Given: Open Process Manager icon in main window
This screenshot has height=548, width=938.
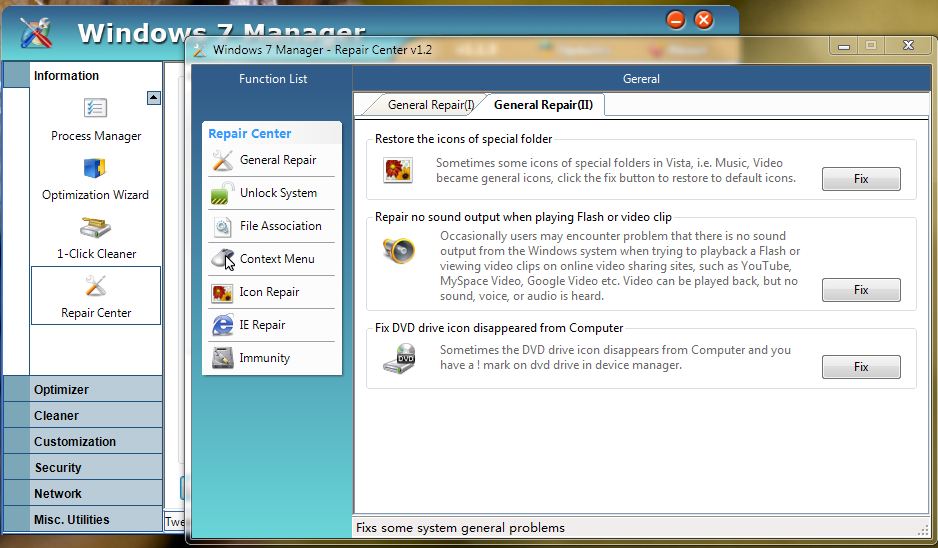Looking at the screenshot, I should point(95,108).
